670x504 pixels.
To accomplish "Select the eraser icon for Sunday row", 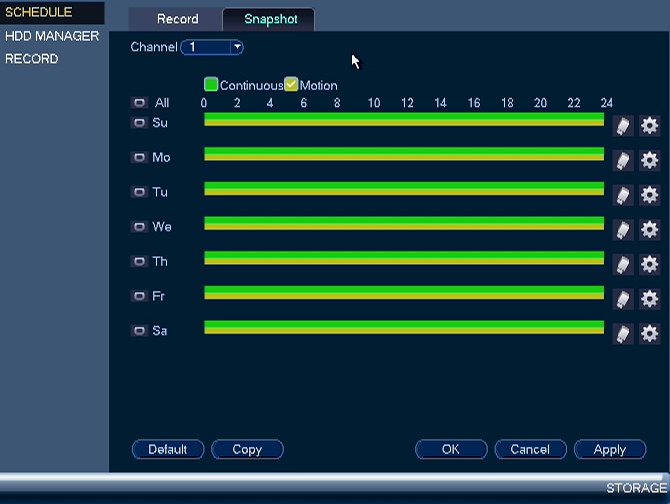I will point(623,126).
